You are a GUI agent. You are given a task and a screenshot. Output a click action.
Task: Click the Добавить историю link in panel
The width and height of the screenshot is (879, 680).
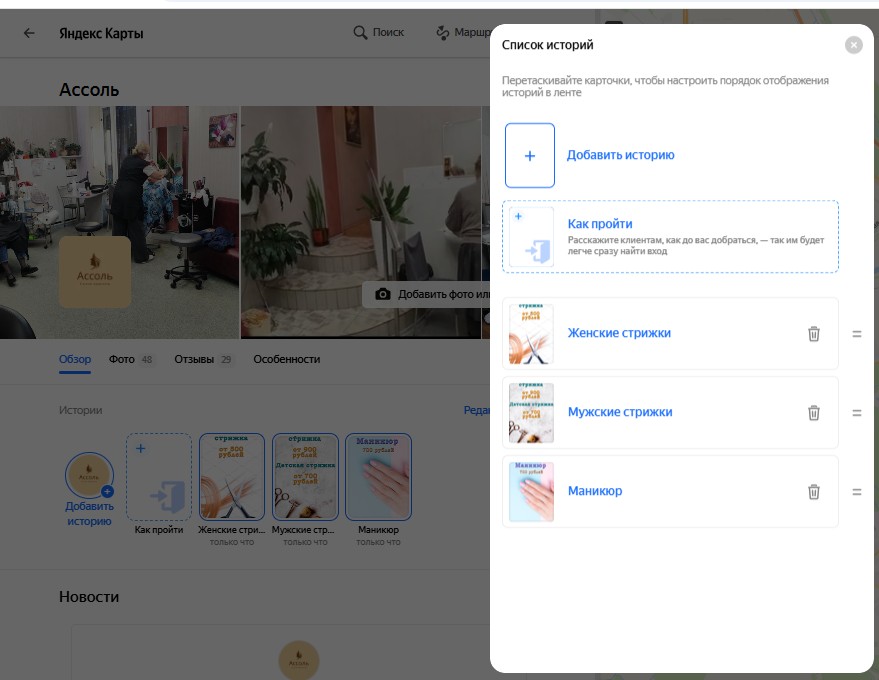(x=620, y=156)
